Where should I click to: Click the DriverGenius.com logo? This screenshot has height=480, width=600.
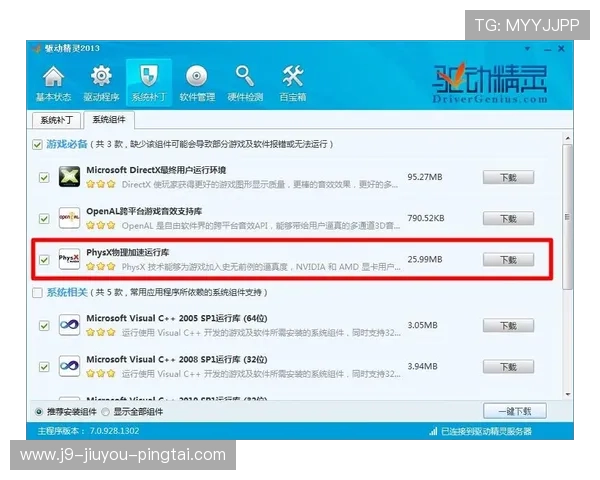click(x=490, y=84)
